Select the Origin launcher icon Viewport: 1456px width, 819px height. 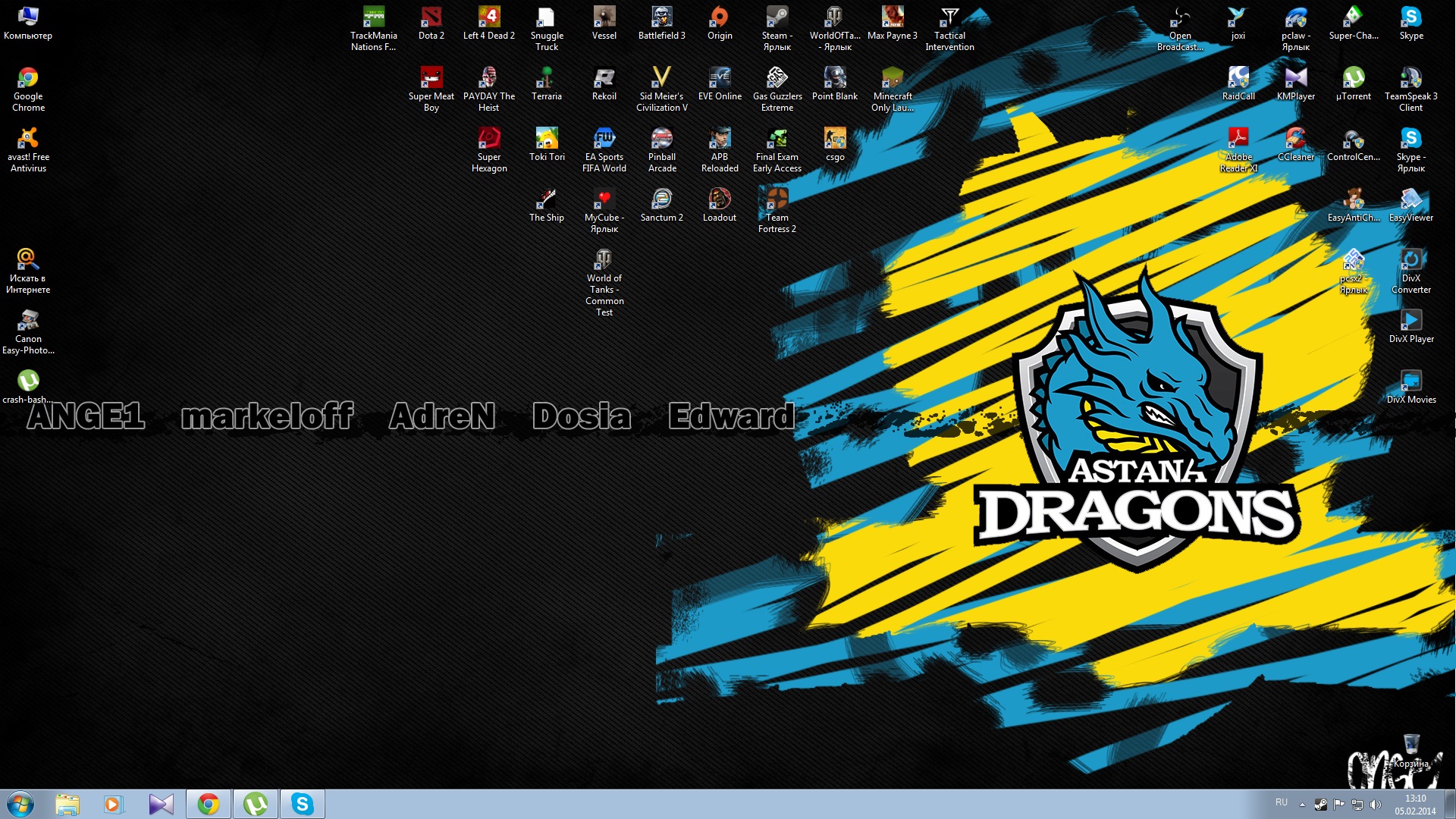tap(719, 18)
